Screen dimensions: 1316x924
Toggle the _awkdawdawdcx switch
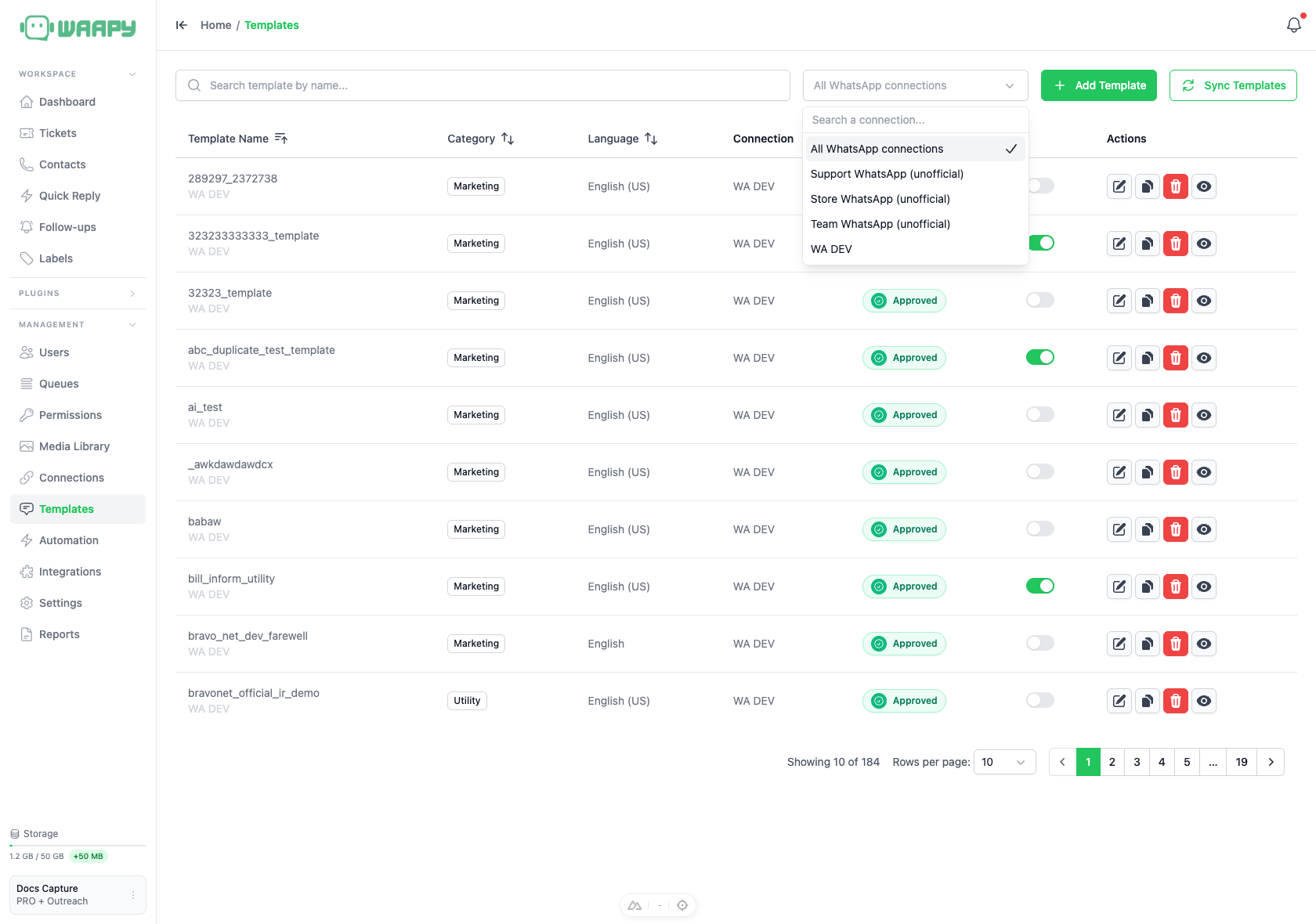[x=1040, y=471]
